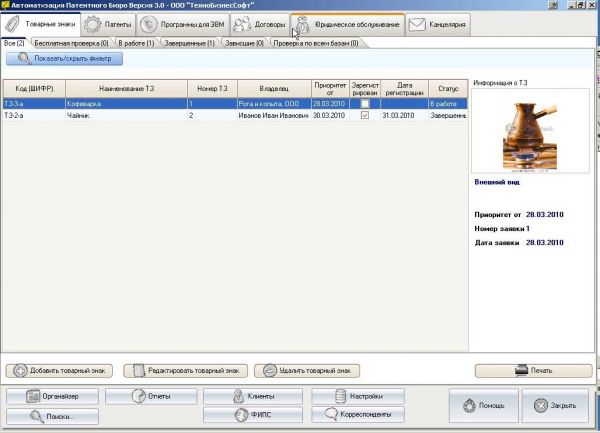This screenshot has height=433, width=600.
Task: Click the gear icon on Патенты tab
Action: (93, 25)
